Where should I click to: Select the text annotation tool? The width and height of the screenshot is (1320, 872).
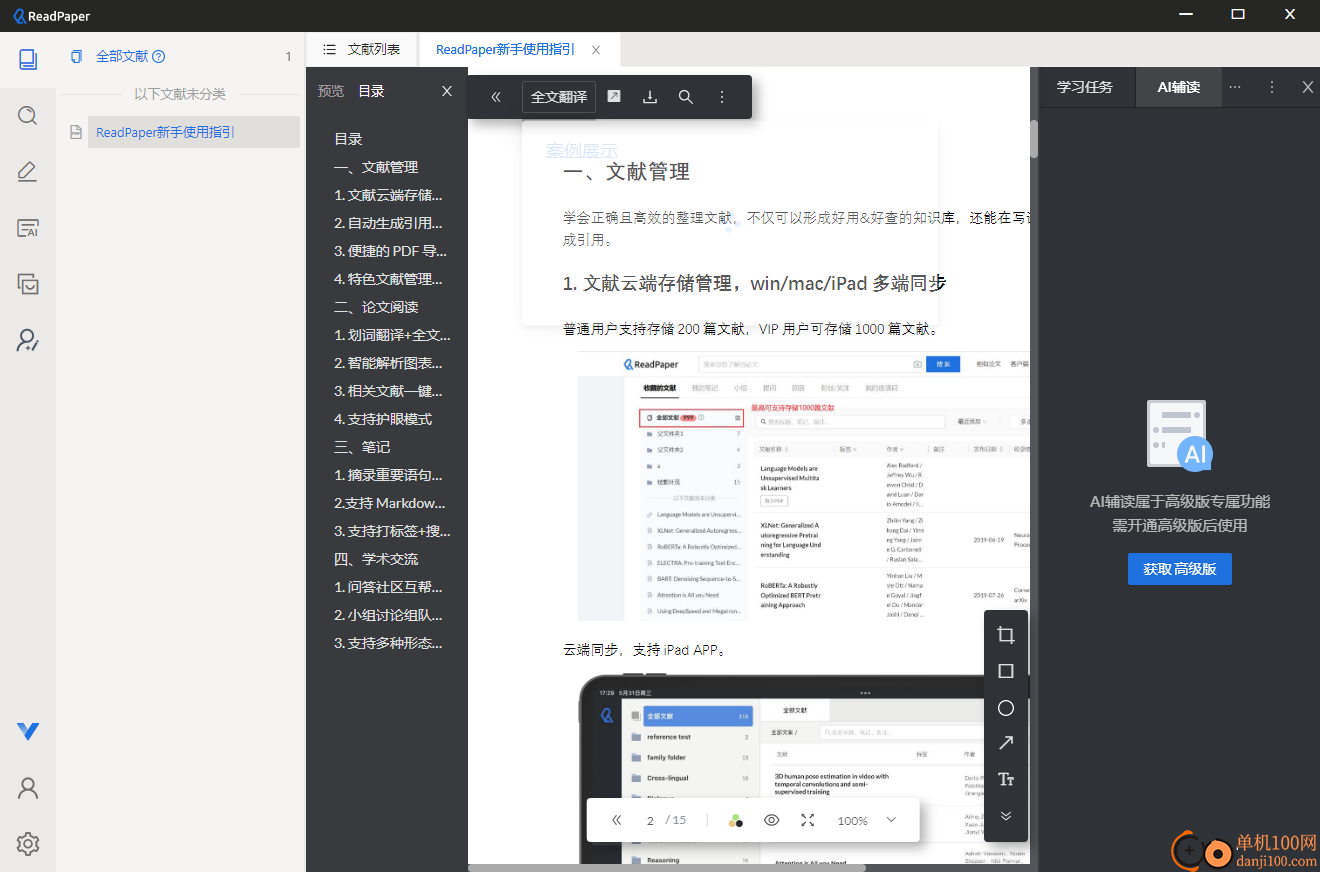pos(1006,779)
